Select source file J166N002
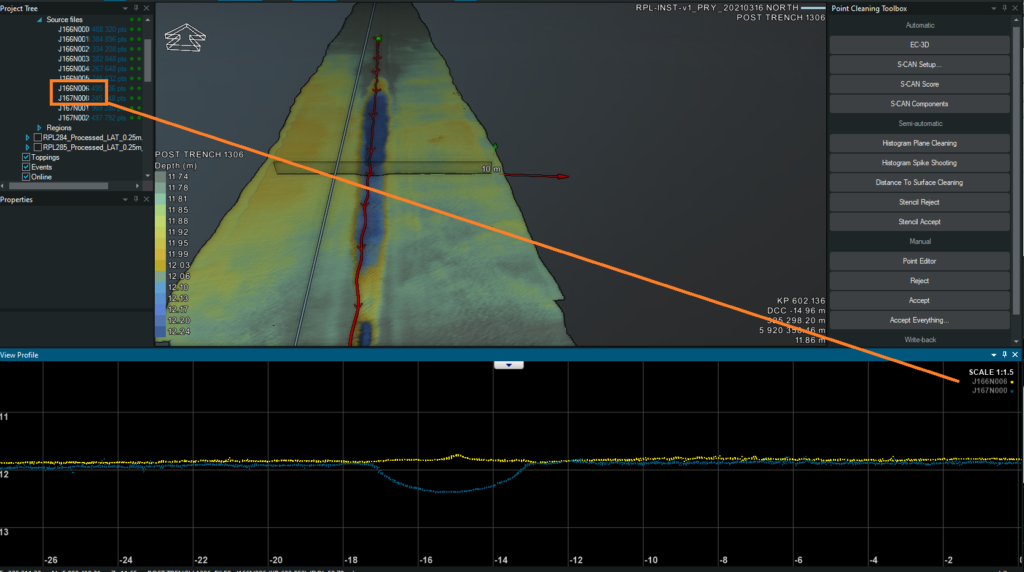Viewport: 1024px width, 572px height. click(73, 49)
